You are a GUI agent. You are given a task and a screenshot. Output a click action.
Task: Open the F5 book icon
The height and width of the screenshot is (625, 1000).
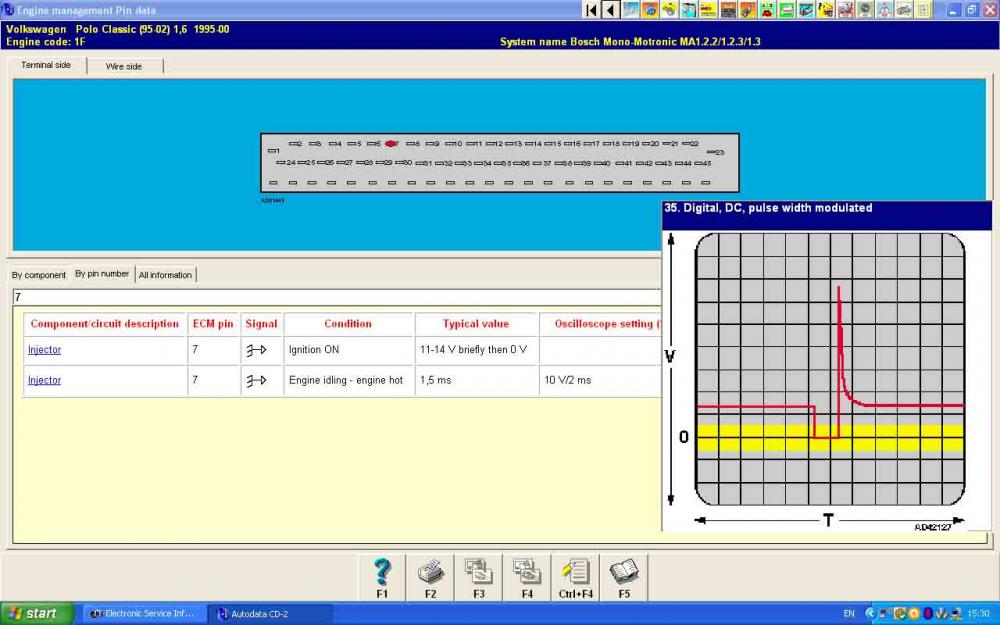[624, 578]
